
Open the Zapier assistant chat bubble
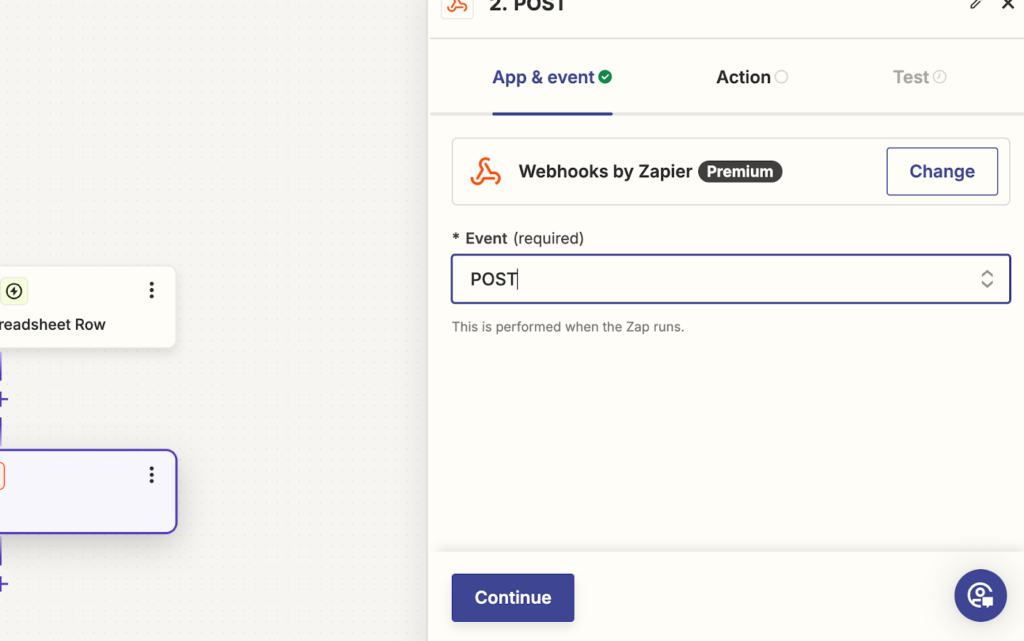pos(980,595)
